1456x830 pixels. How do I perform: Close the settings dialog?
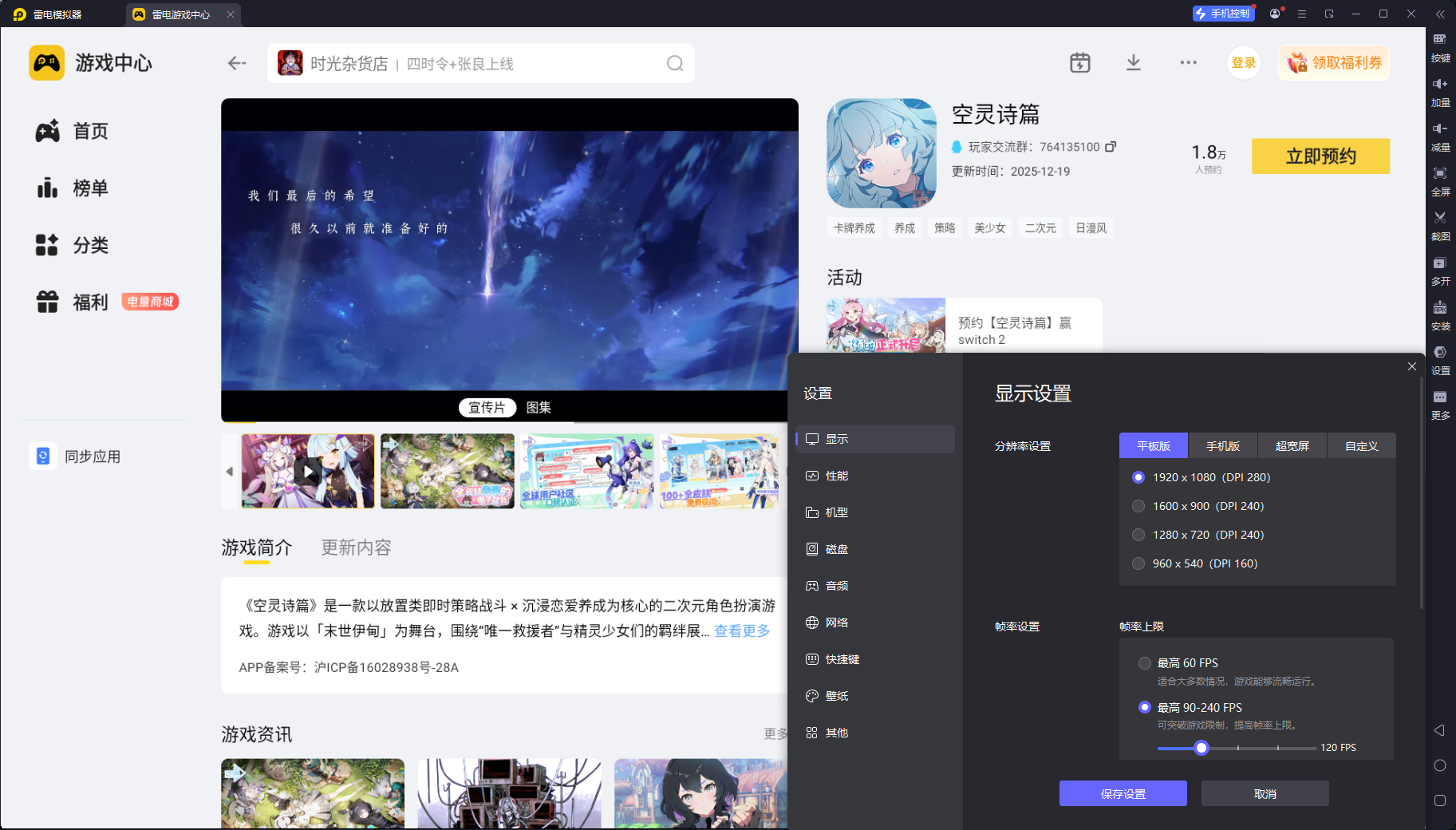1412,366
